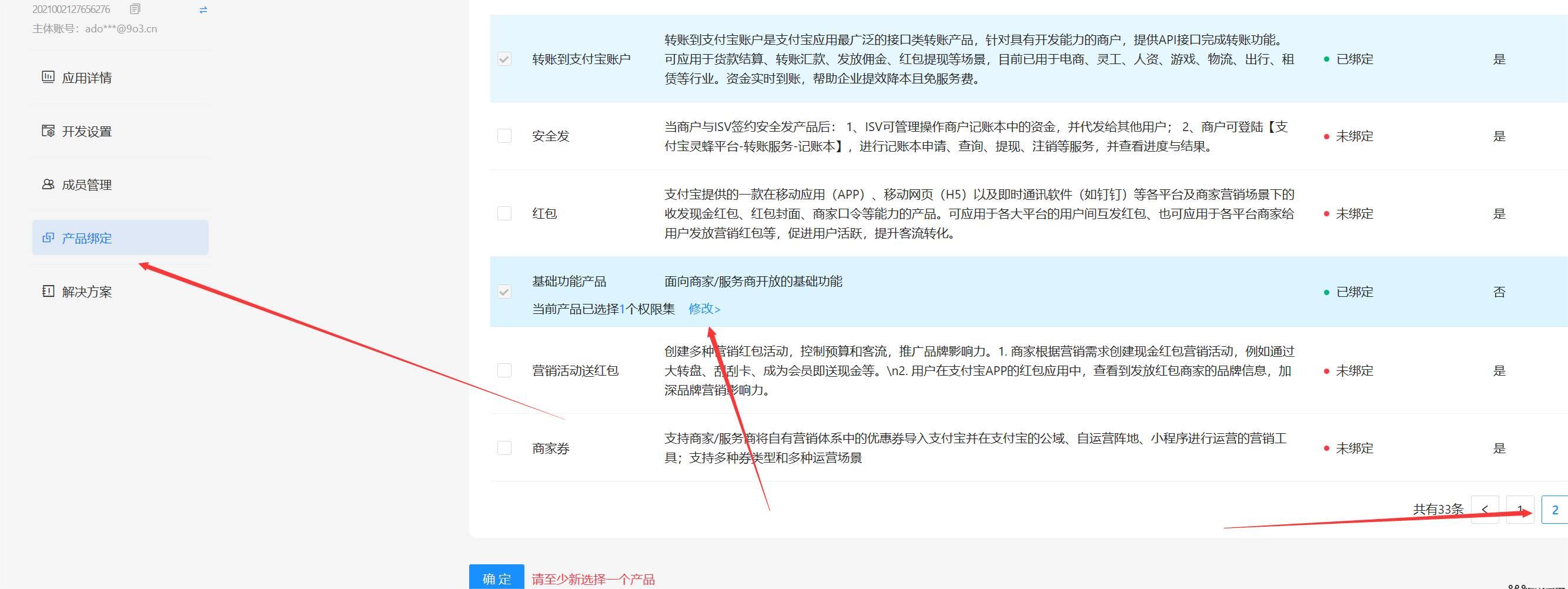Screen dimensions: 1568x589
Task: Click the switch-app arrows icon
Action: pos(203,10)
